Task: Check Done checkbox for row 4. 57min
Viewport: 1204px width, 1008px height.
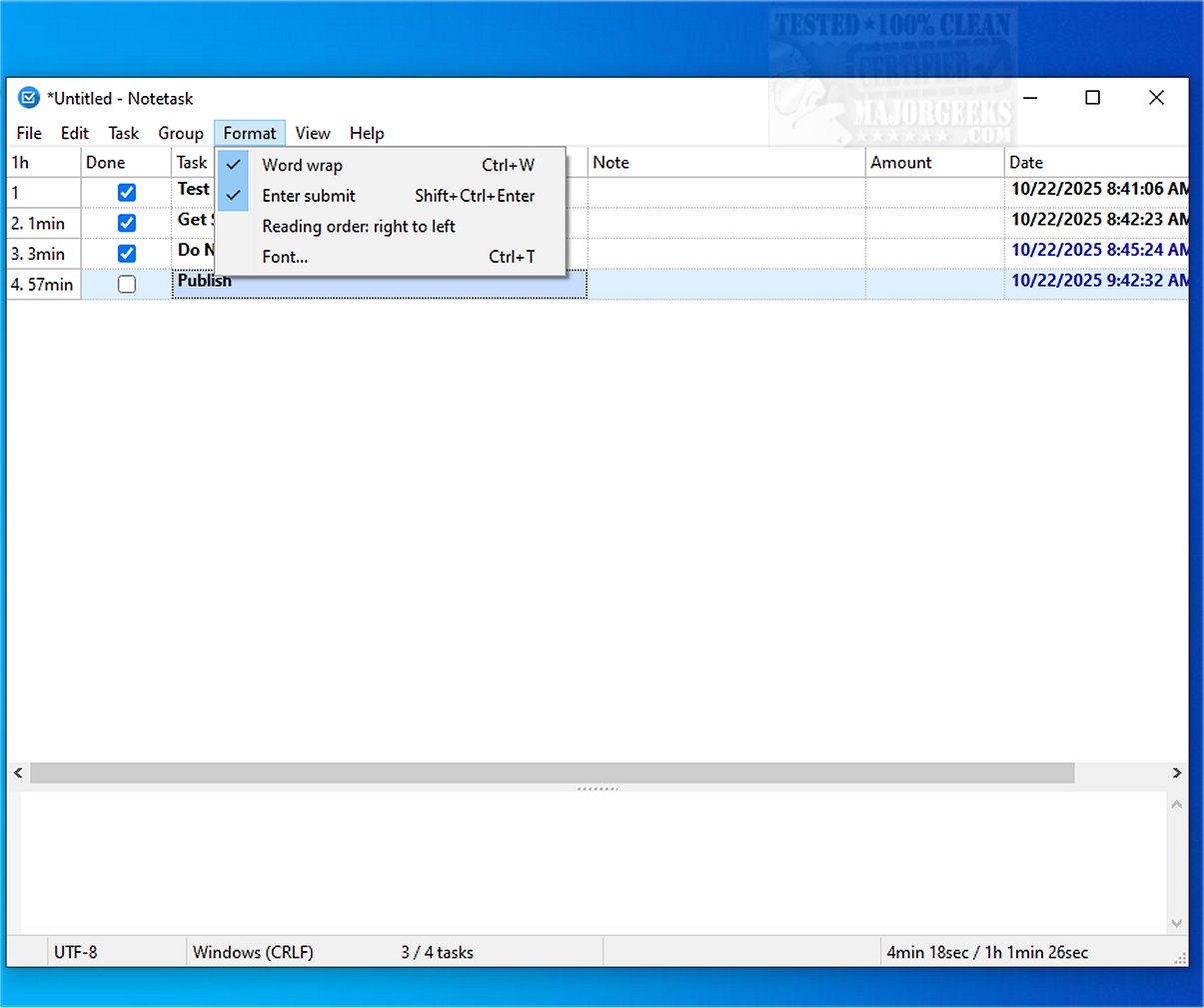Action: (x=127, y=285)
